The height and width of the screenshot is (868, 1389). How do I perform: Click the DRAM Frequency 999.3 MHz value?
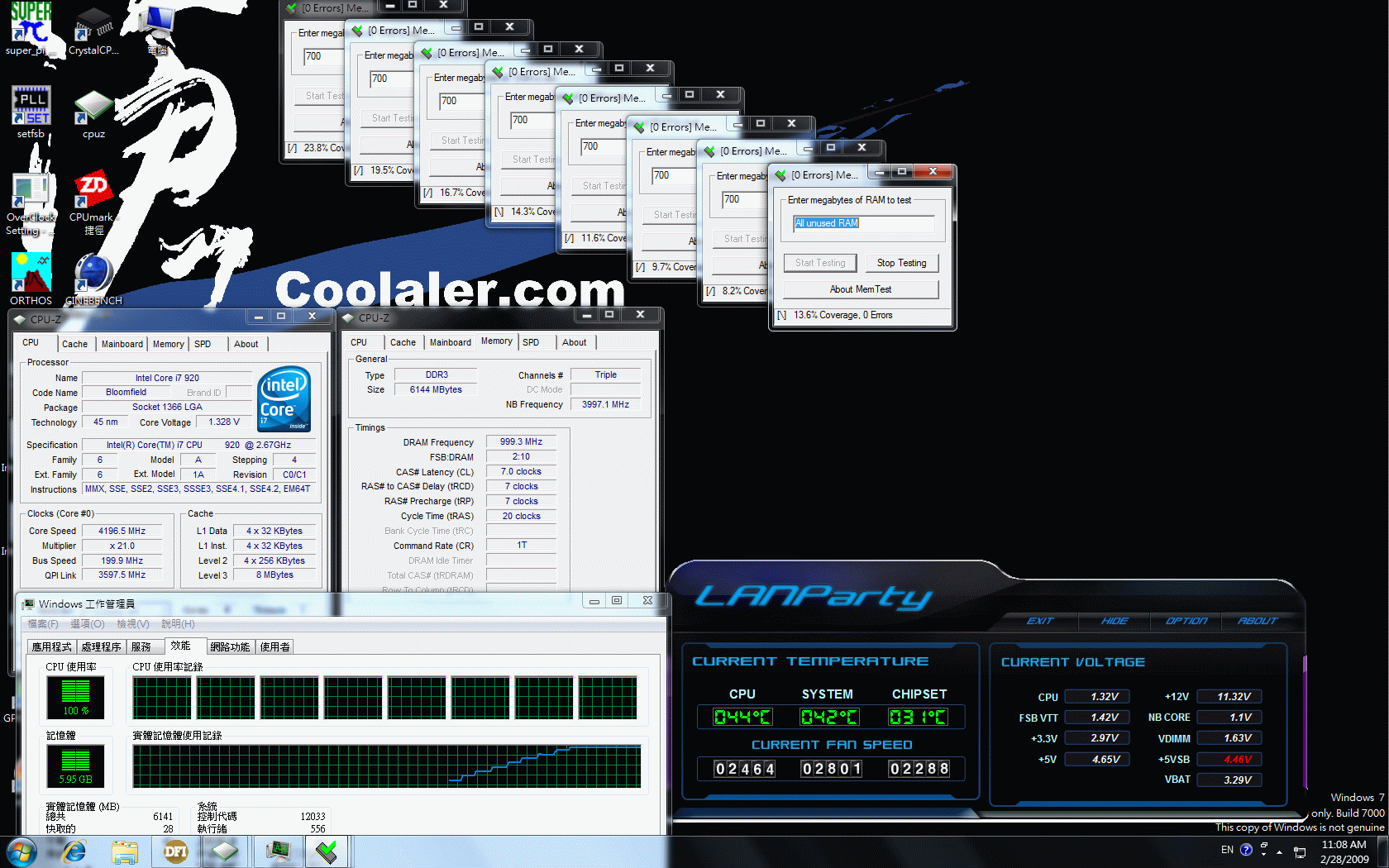[x=521, y=441]
